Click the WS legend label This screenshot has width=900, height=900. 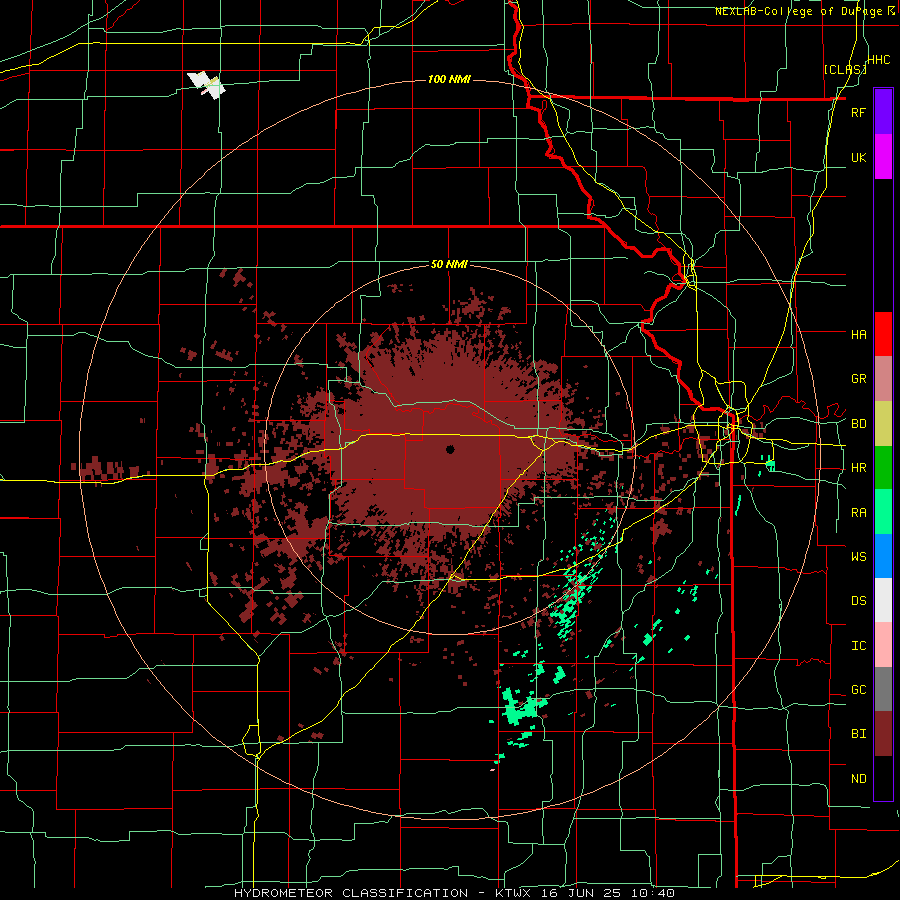point(858,557)
